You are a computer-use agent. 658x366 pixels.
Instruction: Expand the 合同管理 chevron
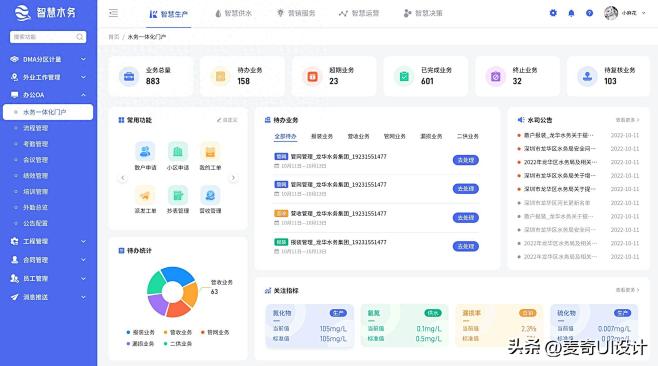click(83, 260)
